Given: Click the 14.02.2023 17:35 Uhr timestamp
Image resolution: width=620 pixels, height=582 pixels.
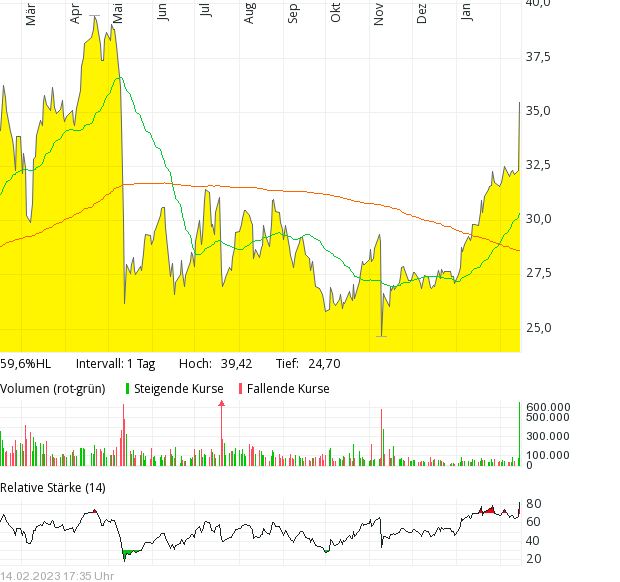Looking at the screenshot, I should tap(57, 575).
